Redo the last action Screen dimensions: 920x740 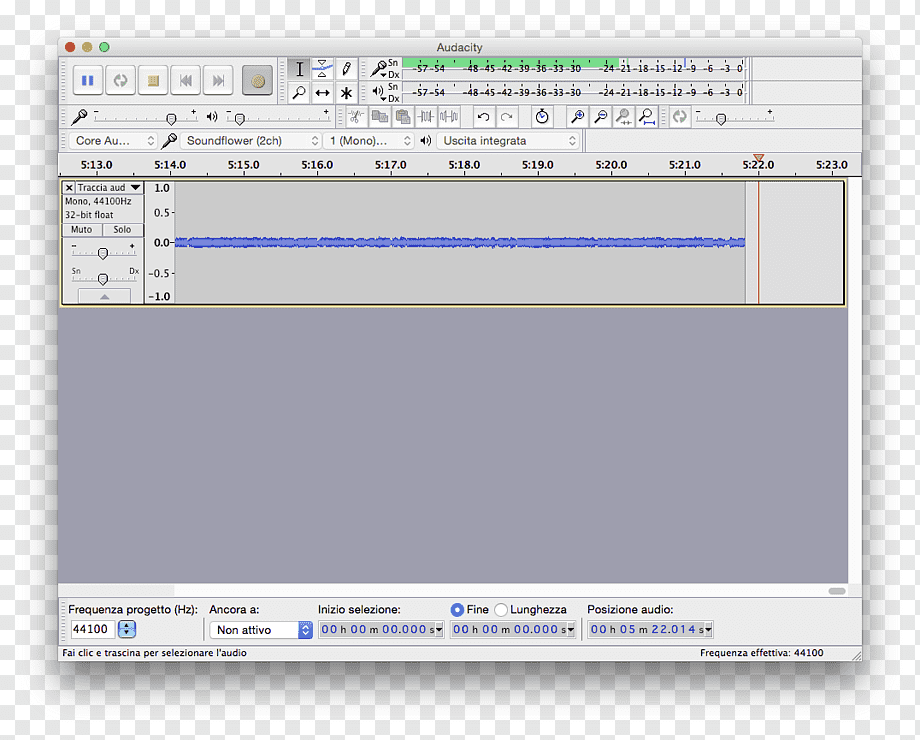507,117
